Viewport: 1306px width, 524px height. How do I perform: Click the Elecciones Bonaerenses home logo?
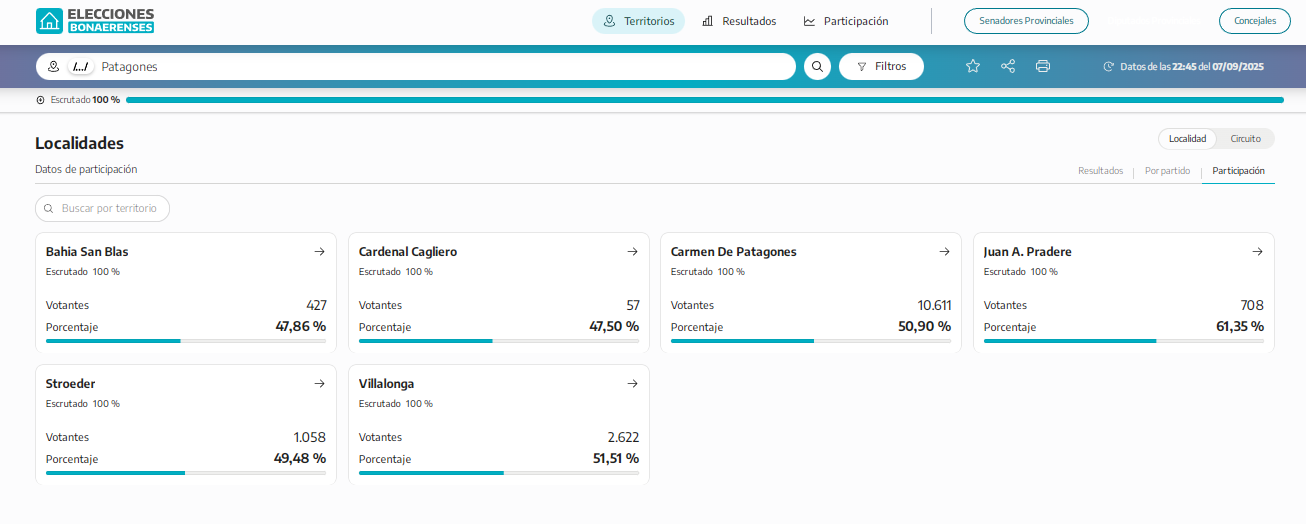coord(95,21)
